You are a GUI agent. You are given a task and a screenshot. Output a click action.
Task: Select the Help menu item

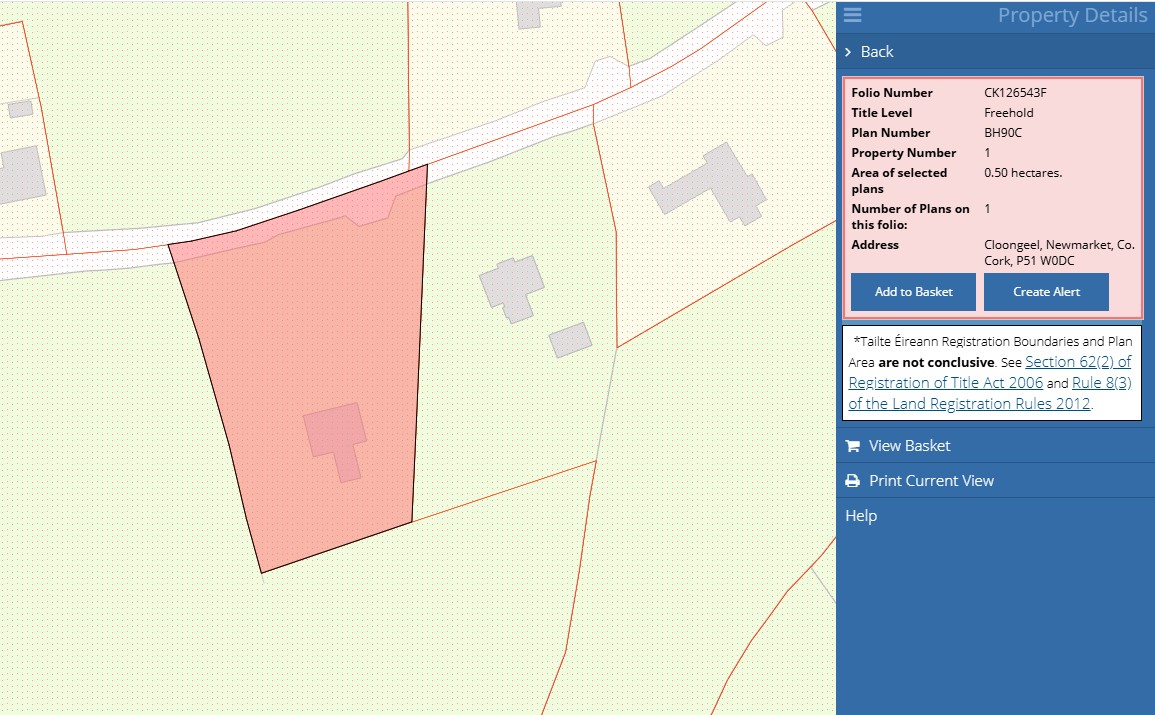tap(861, 516)
